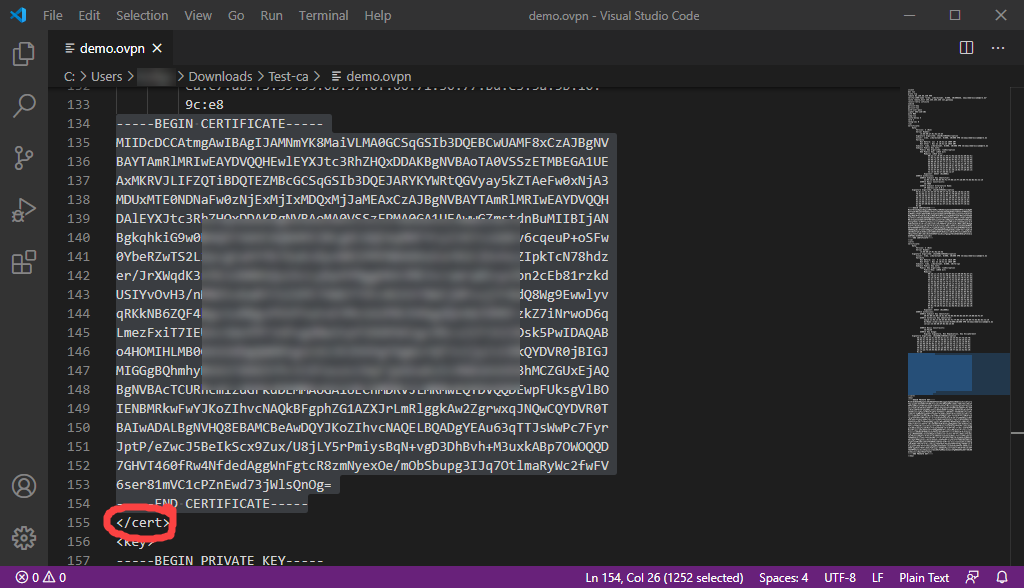Split the editor using the toolbar icon

click(x=966, y=46)
